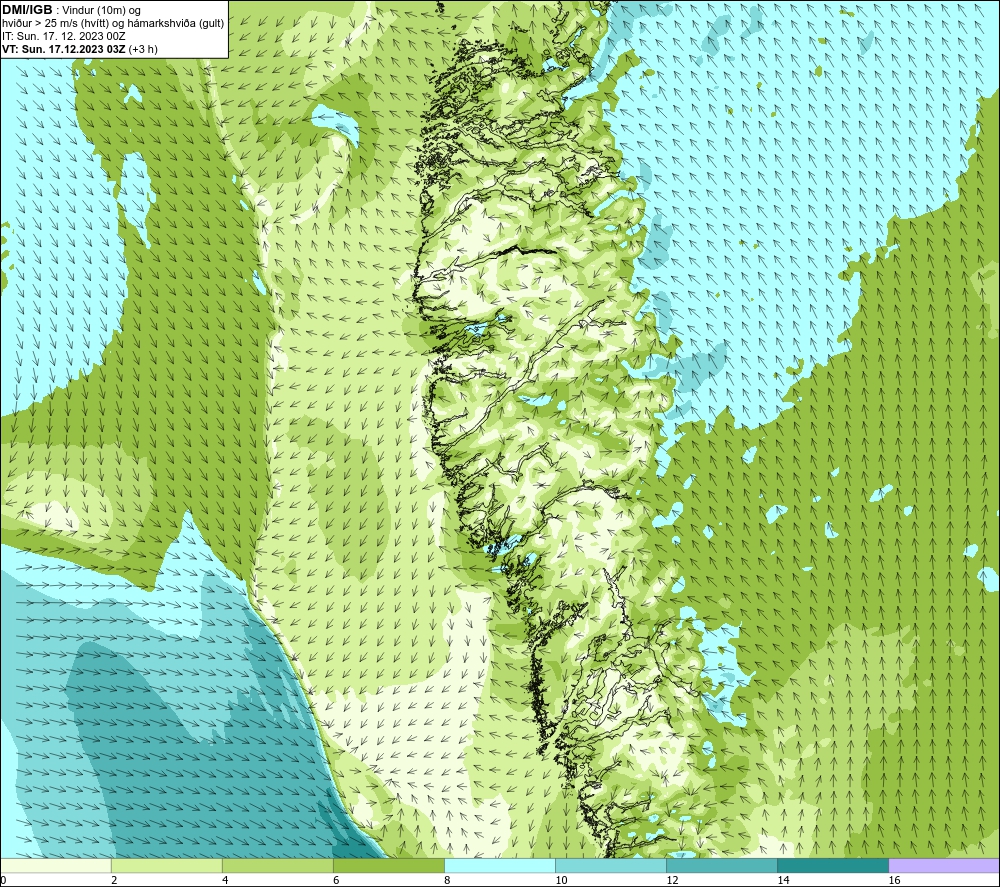Viewport: 1000px width, 887px height.
Task: Click the 'hviður > 25 m/s' legend line
Action: tap(113, 23)
